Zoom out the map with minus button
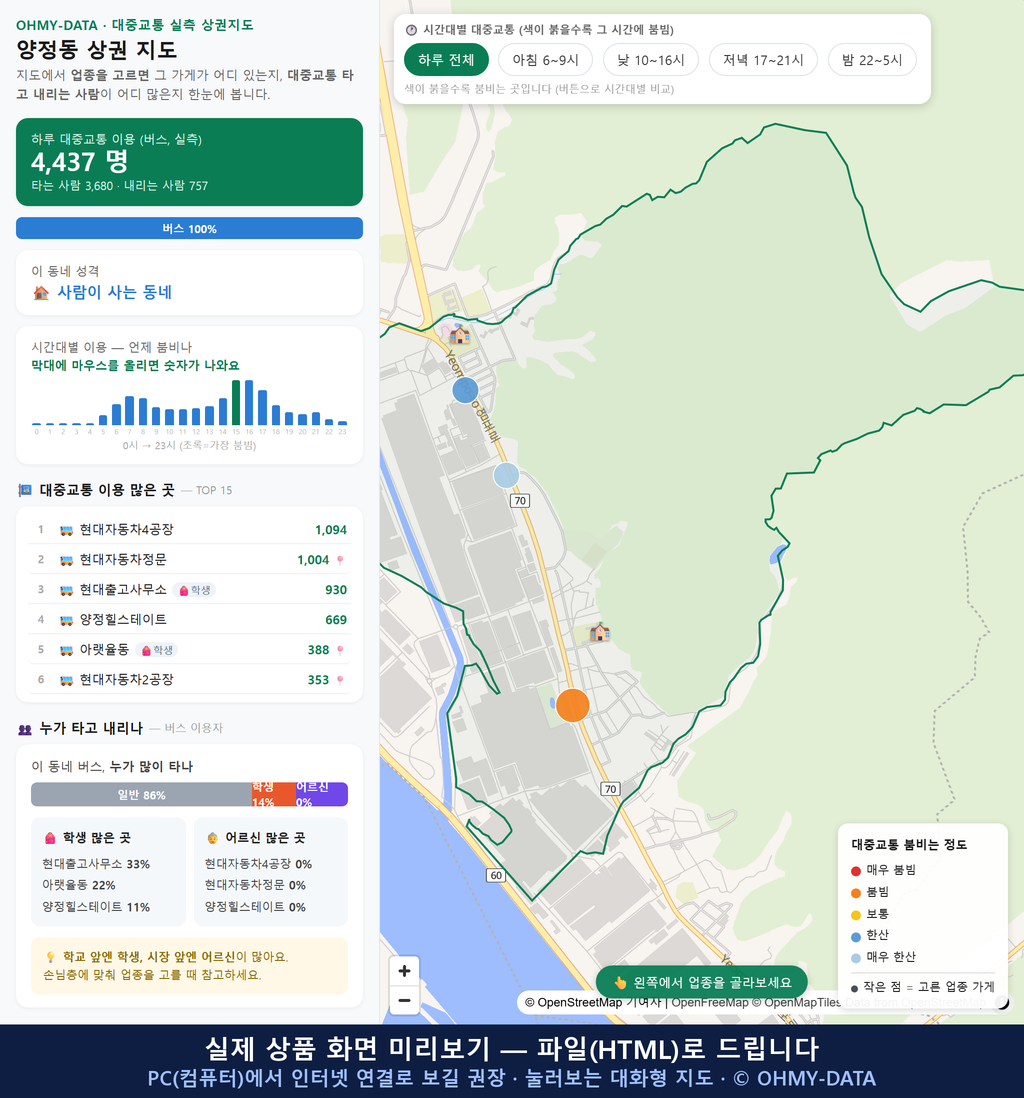This screenshot has height=1098, width=1024. click(x=404, y=1000)
